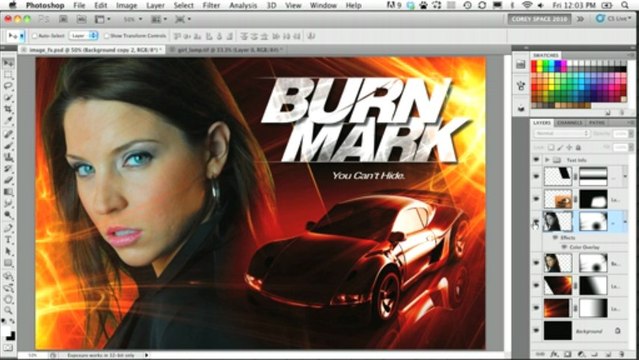Enable Show Transform Controls checkbox
639x360 pixels.
click(106, 36)
